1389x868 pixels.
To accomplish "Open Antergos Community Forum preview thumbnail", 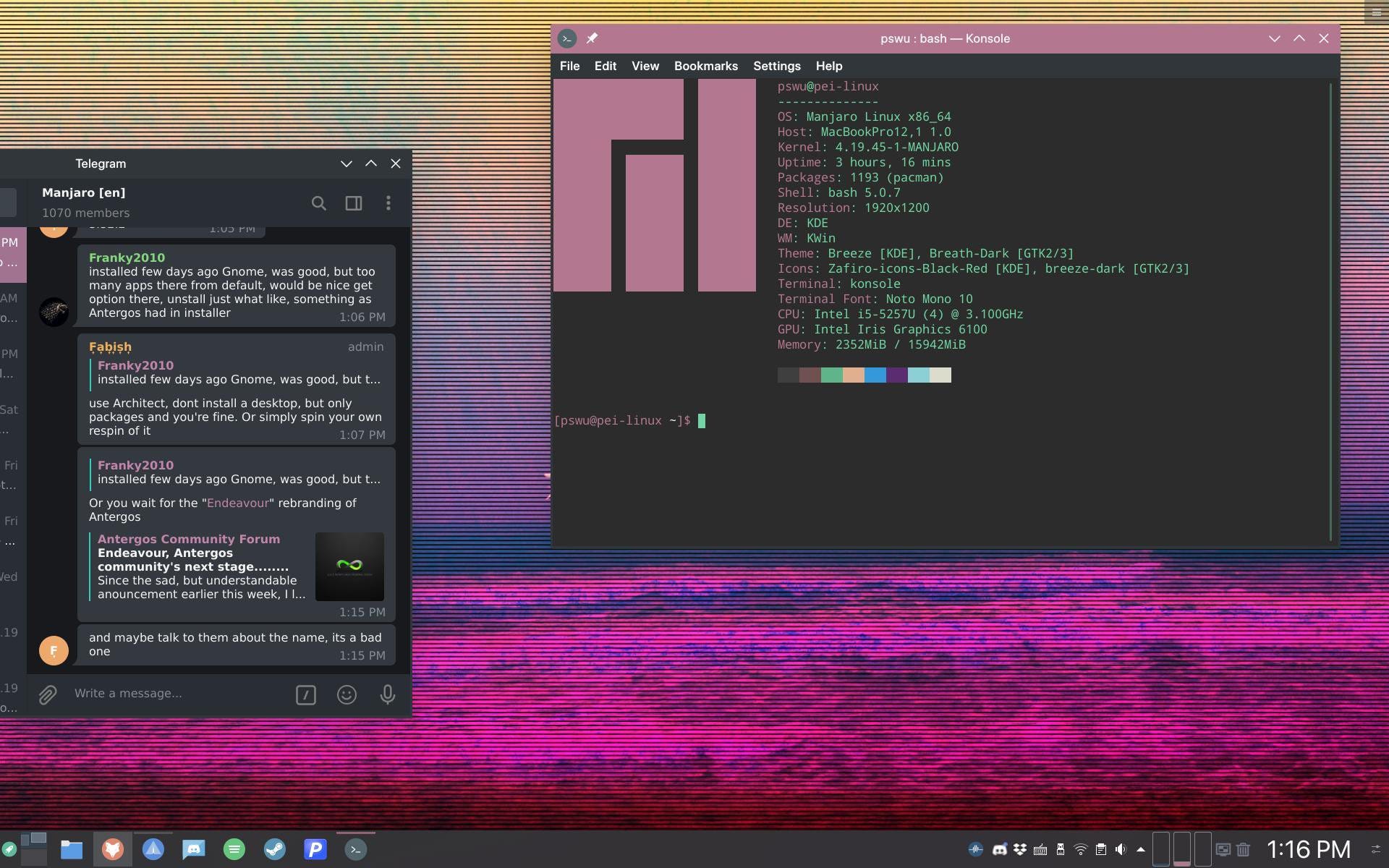I will click(x=349, y=566).
